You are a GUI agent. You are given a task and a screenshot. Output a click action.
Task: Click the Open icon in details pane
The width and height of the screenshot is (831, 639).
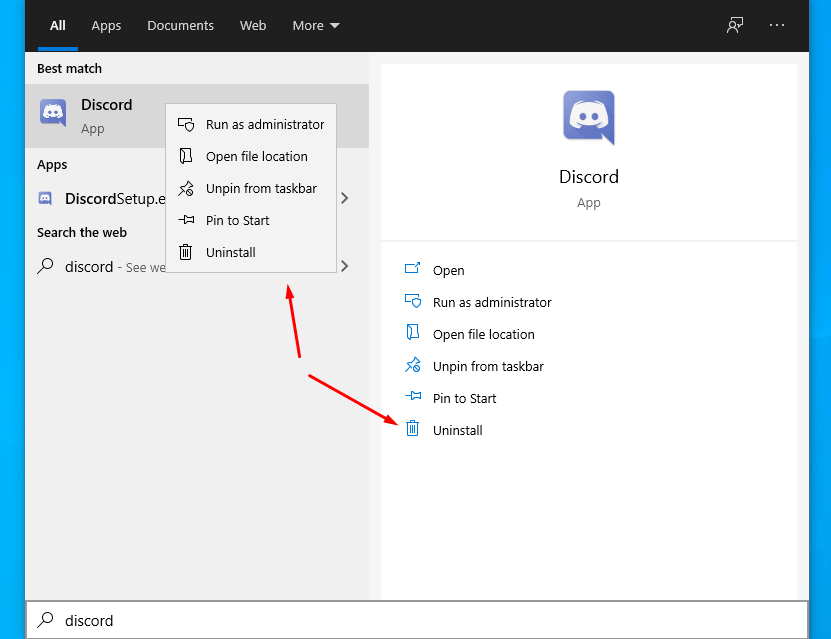click(x=412, y=269)
